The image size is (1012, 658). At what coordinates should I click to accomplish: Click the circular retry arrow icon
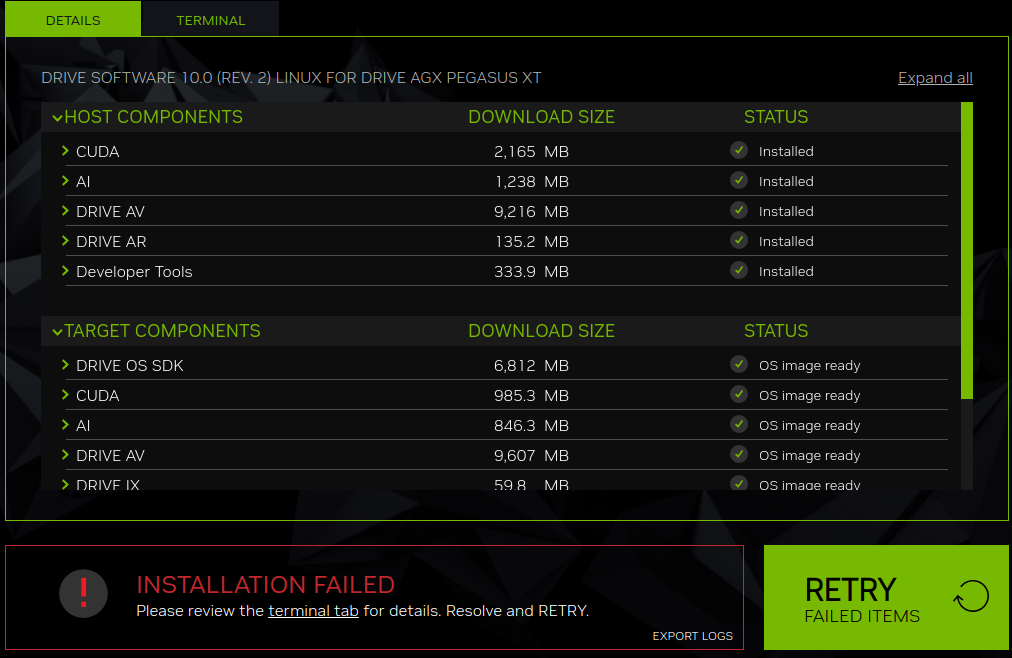click(971, 595)
